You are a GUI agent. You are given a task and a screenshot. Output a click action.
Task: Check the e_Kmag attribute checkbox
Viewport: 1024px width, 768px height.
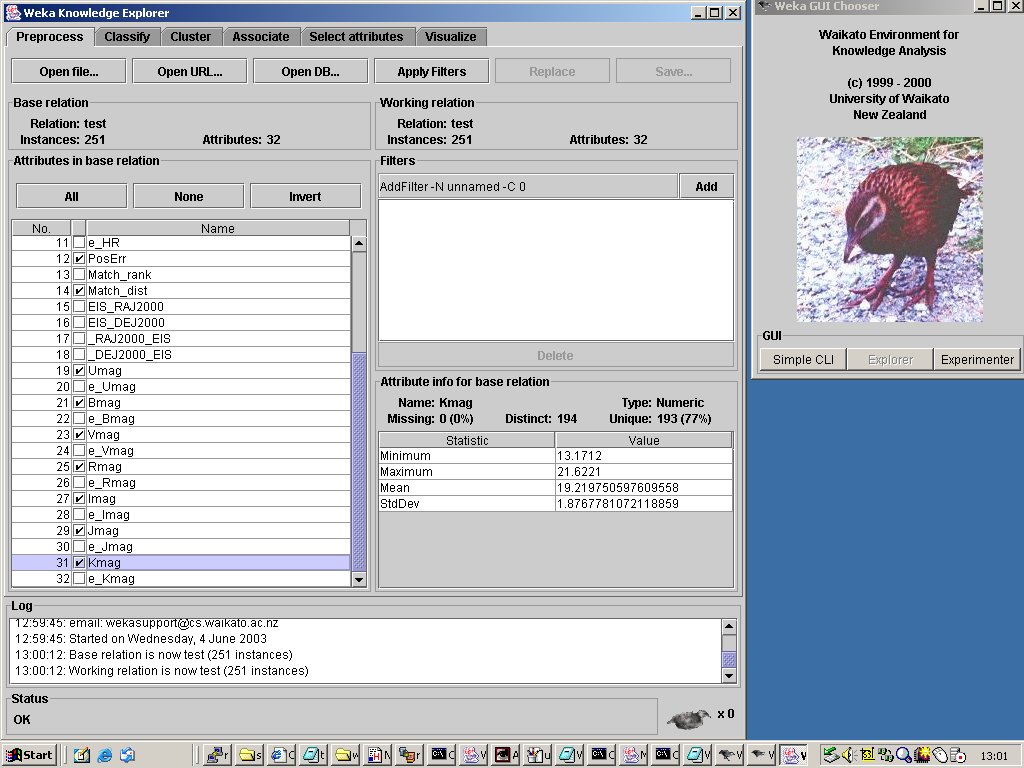click(79, 579)
